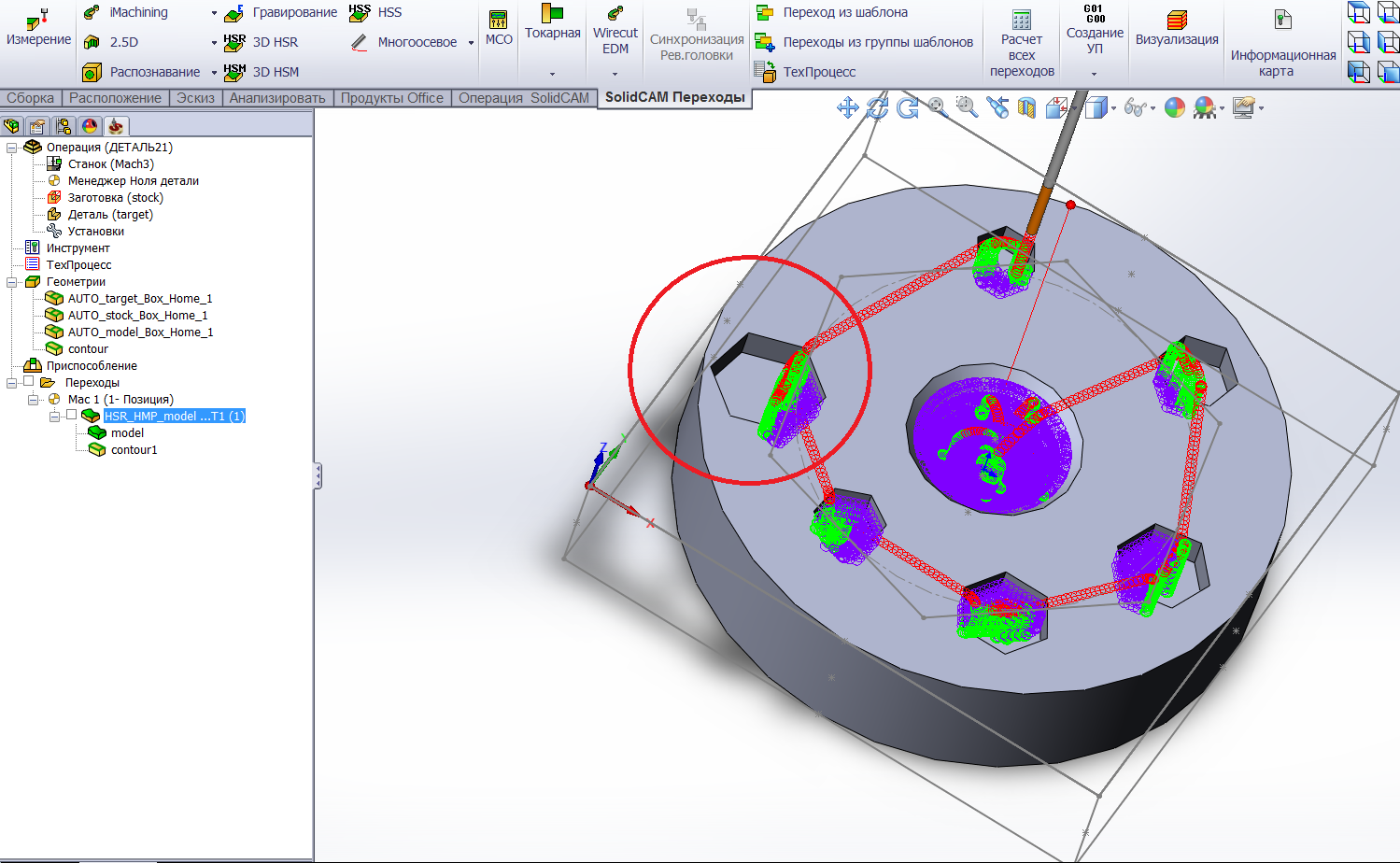This screenshot has width=1400, height=863.
Task: Select Станок (Mach3) in the tree
Action: (x=100, y=163)
